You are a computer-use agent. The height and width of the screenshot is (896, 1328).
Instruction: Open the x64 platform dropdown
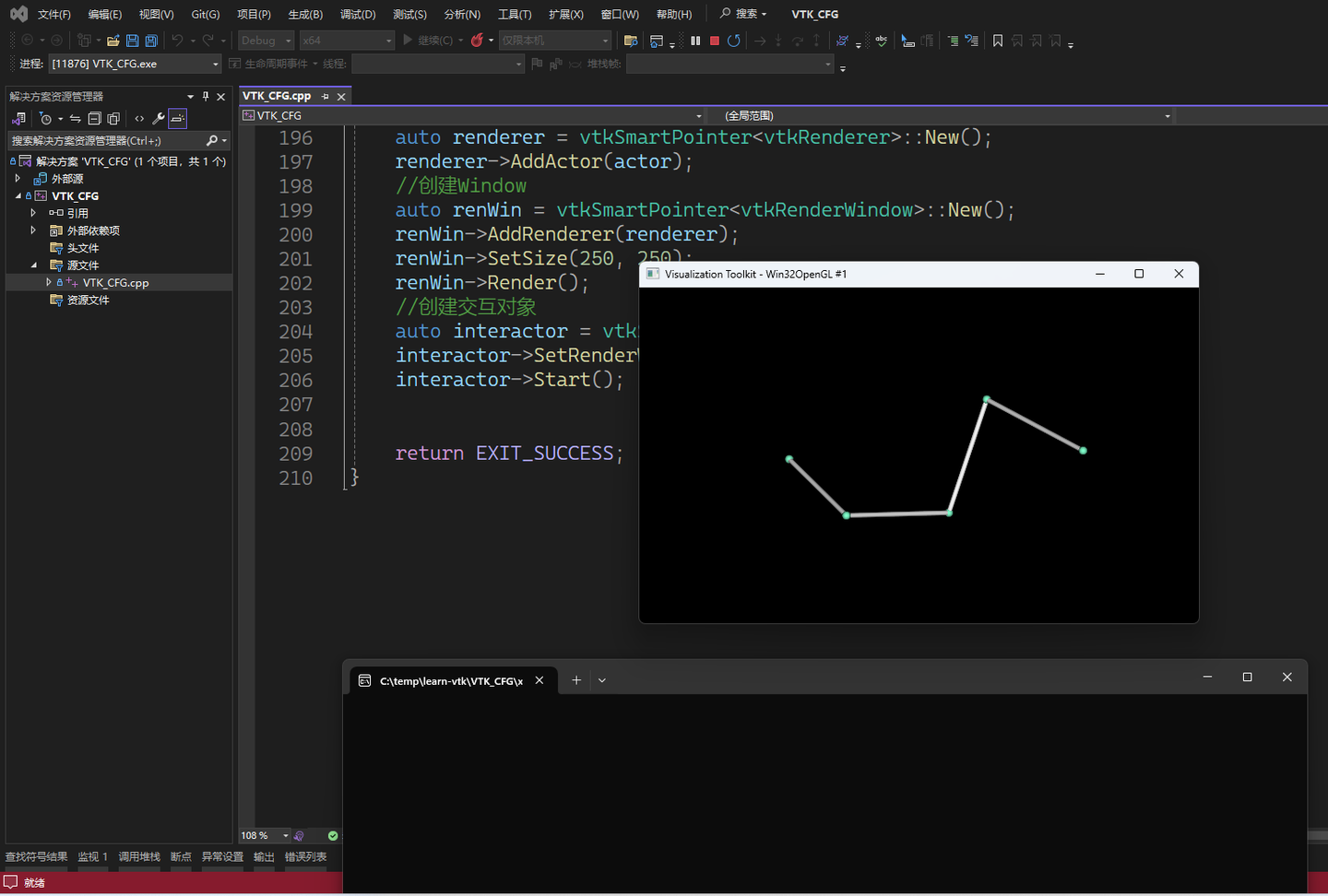348,41
